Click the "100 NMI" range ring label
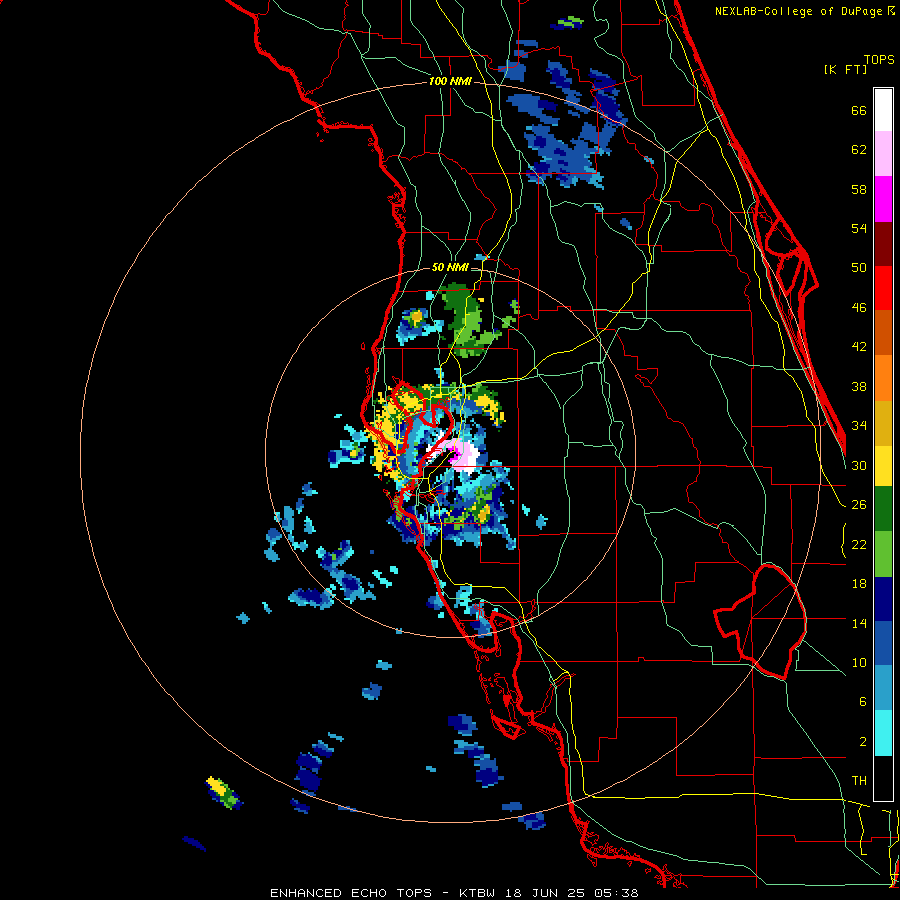This screenshot has height=900, width=900. 450,82
